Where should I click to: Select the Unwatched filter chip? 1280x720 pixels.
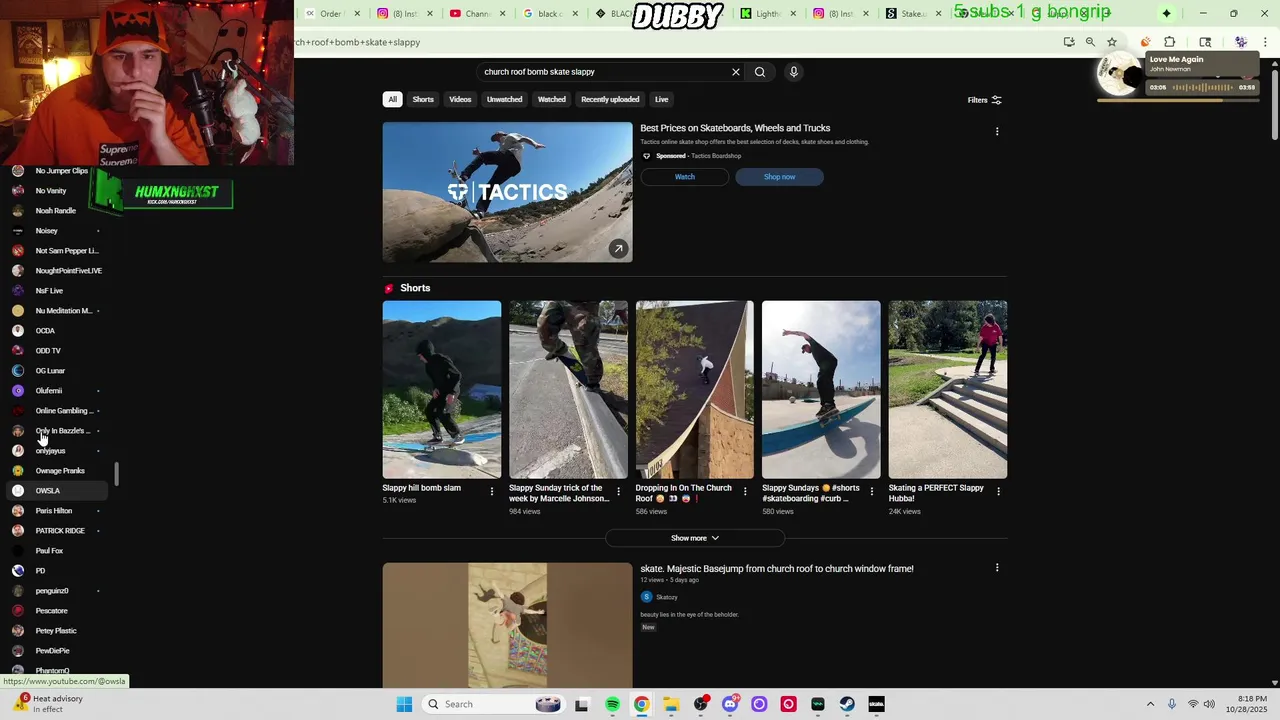[504, 99]
